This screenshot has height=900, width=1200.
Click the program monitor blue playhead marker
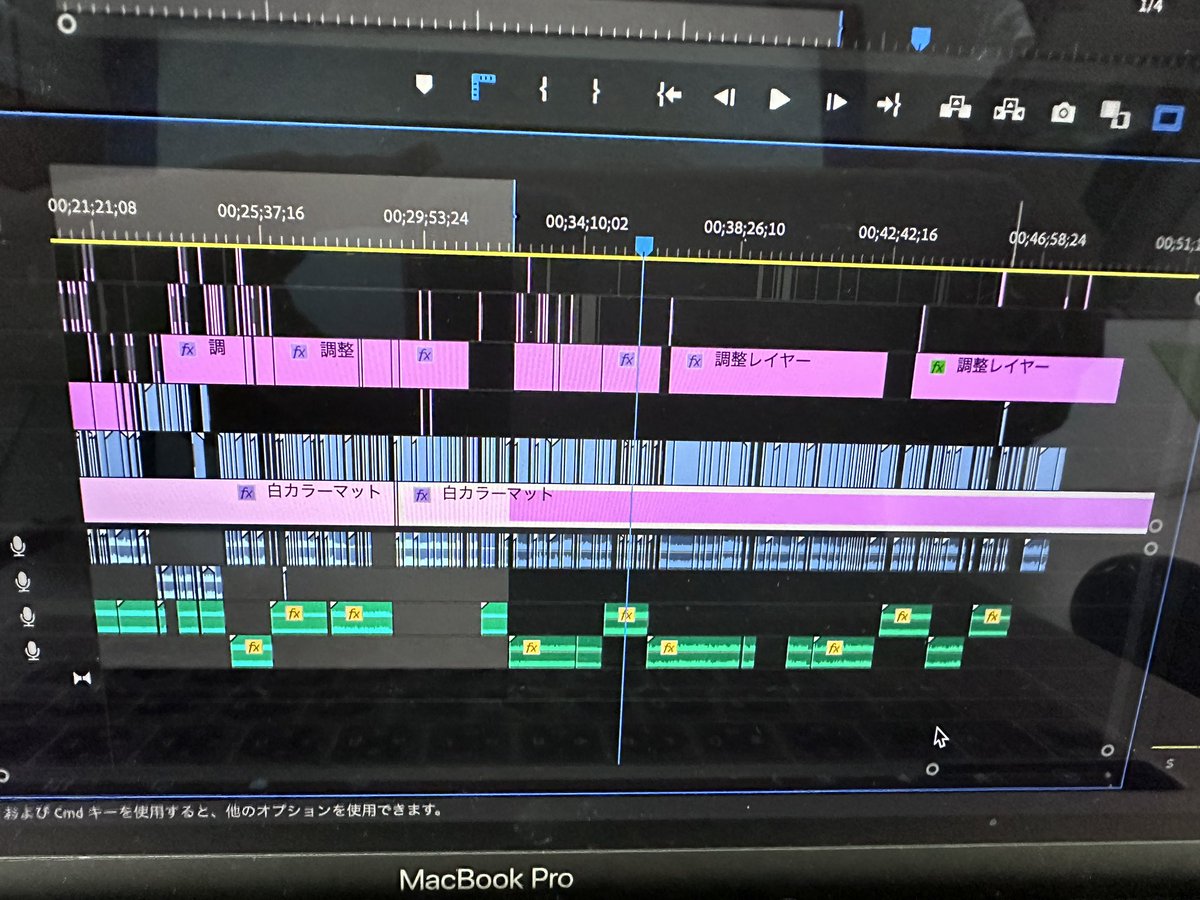[920, 38]
